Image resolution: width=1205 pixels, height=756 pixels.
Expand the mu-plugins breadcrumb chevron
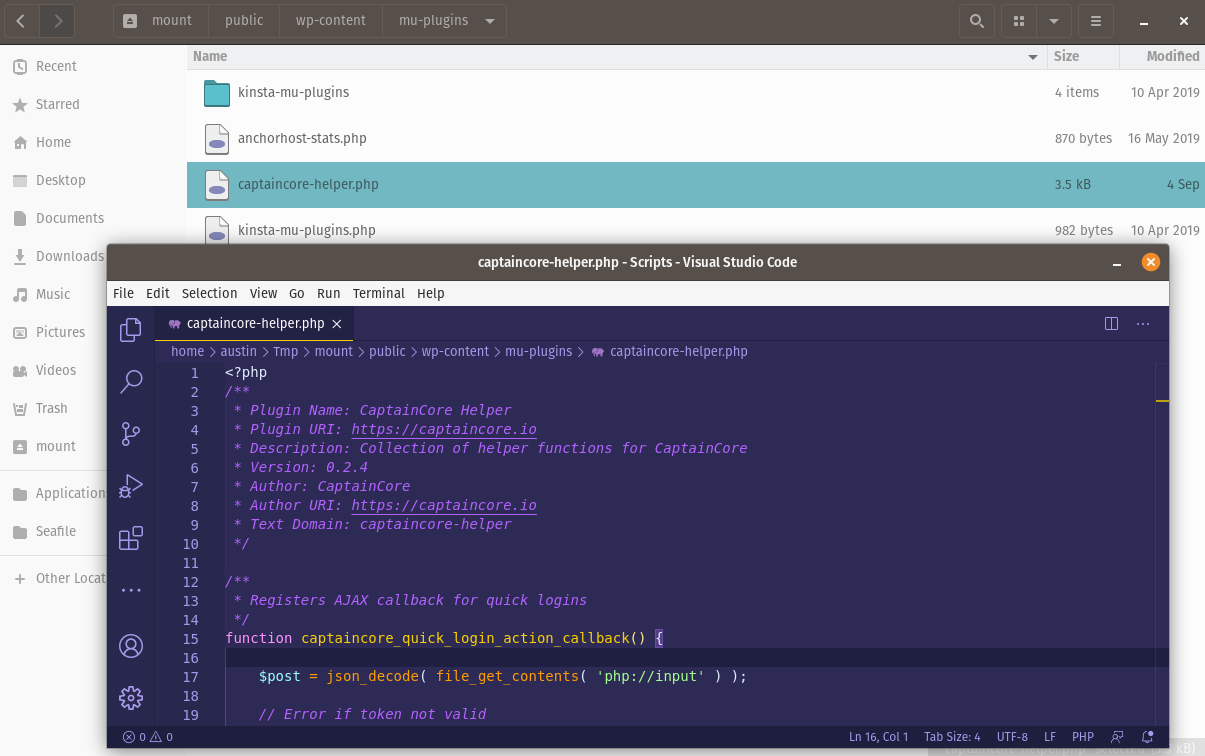[x=487, y=20]
